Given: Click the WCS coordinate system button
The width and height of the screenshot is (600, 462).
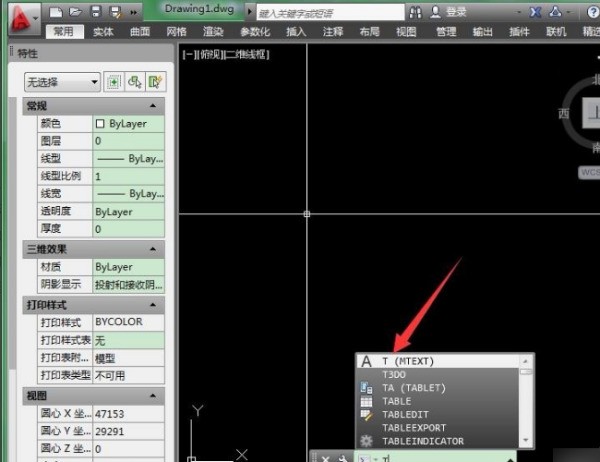Looking at the screenshot, I should (589, 172).
